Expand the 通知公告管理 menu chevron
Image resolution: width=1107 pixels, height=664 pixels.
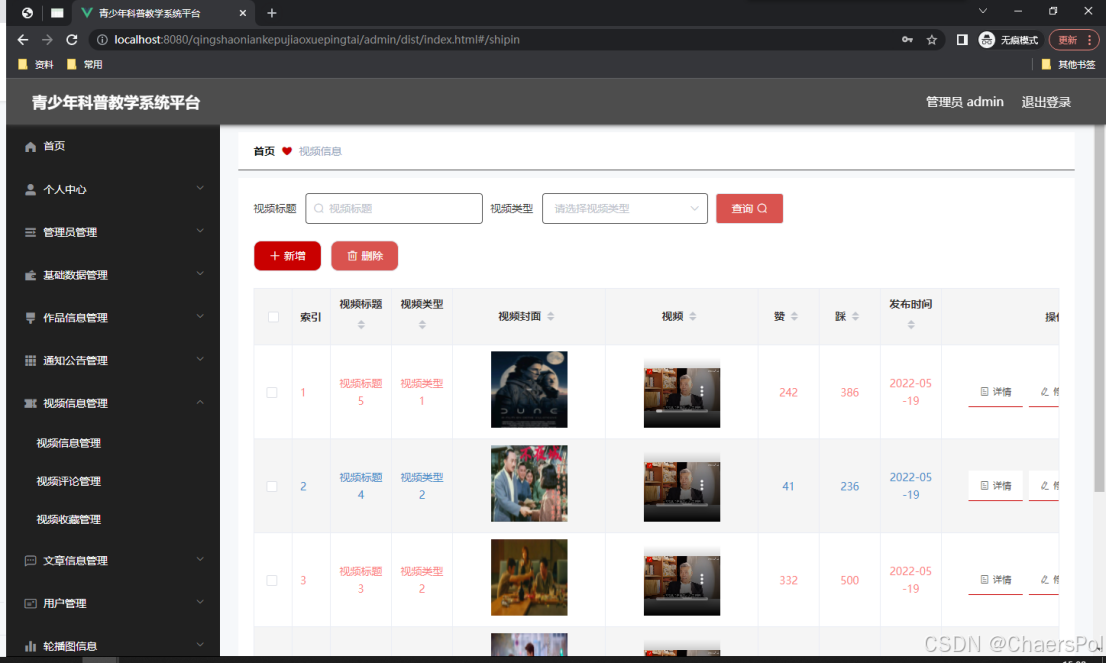click(200, 359)
